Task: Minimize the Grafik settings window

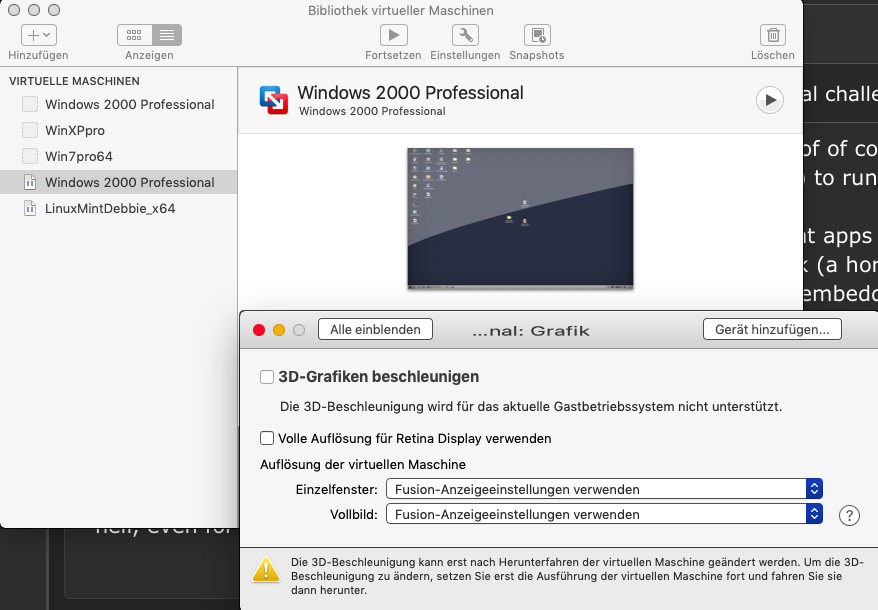Action: tap(279, 330)
